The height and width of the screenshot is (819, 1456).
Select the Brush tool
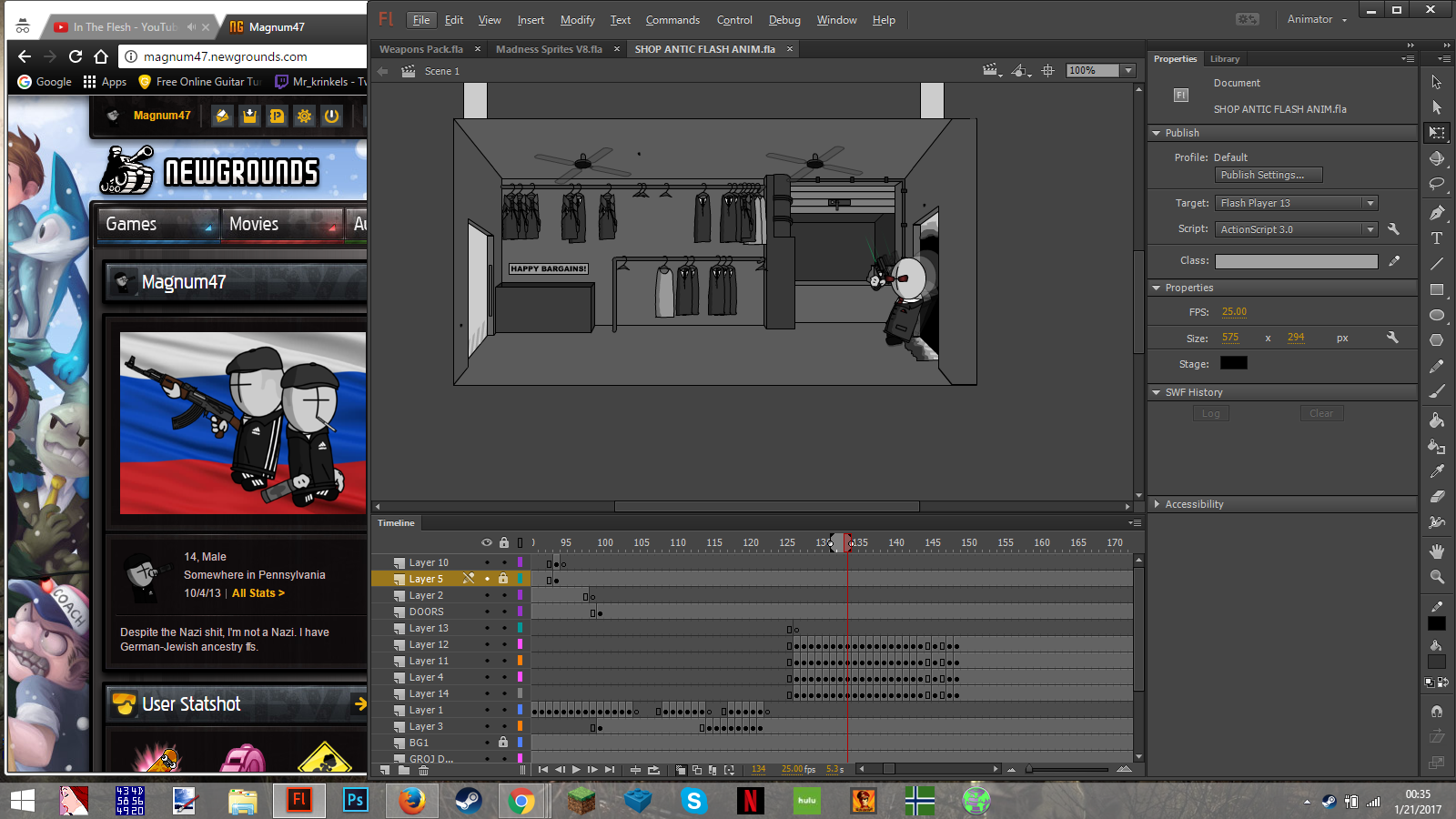(1437, 391)
